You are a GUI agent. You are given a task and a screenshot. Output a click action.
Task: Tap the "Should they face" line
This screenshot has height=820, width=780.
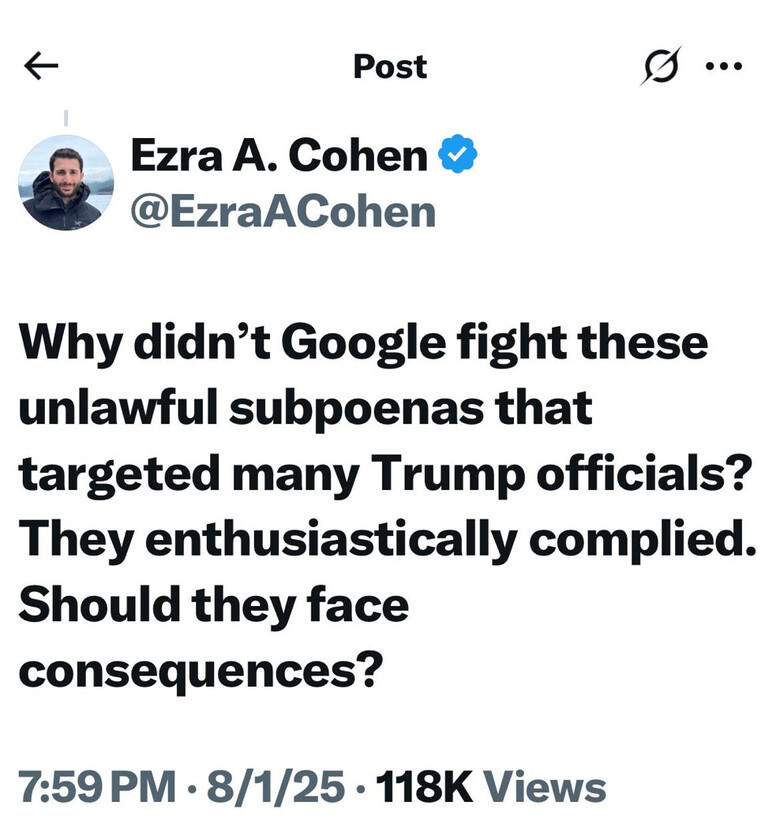tap(214, 603)
